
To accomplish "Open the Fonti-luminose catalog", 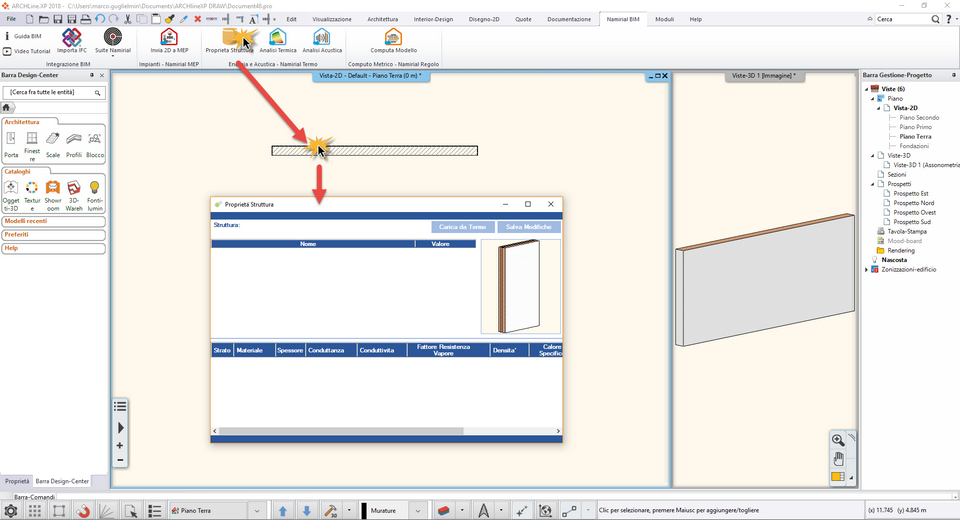I will pyautogui.click(x=94, y=195).
